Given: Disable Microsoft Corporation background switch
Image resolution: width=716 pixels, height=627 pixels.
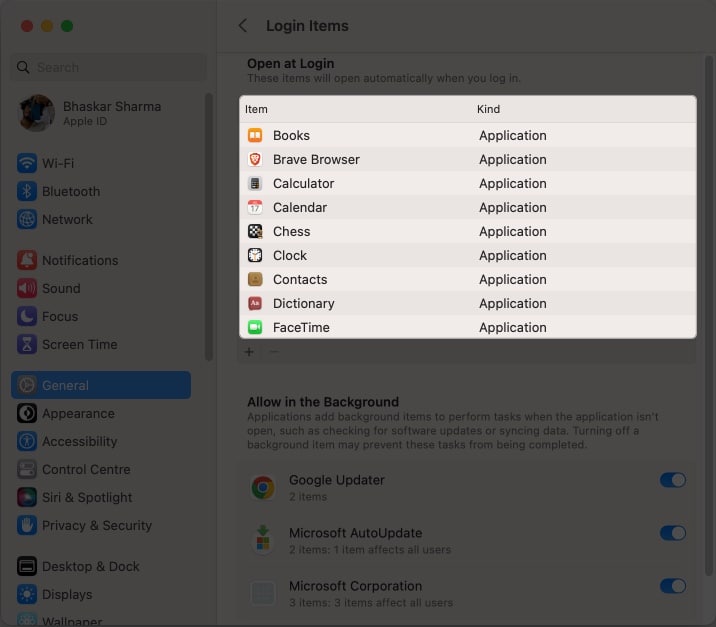Looking at the screenshot, I should 673,586.
